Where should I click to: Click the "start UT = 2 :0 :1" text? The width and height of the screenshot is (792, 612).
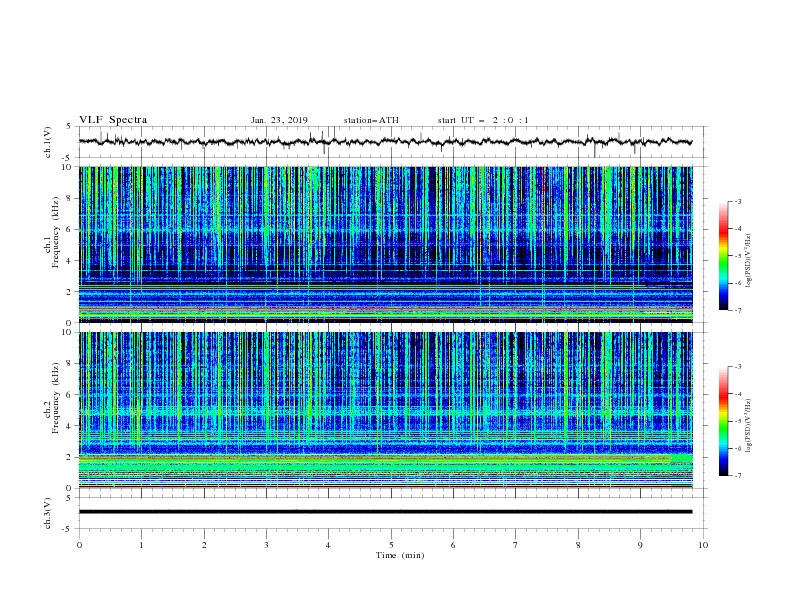point(483,120)
